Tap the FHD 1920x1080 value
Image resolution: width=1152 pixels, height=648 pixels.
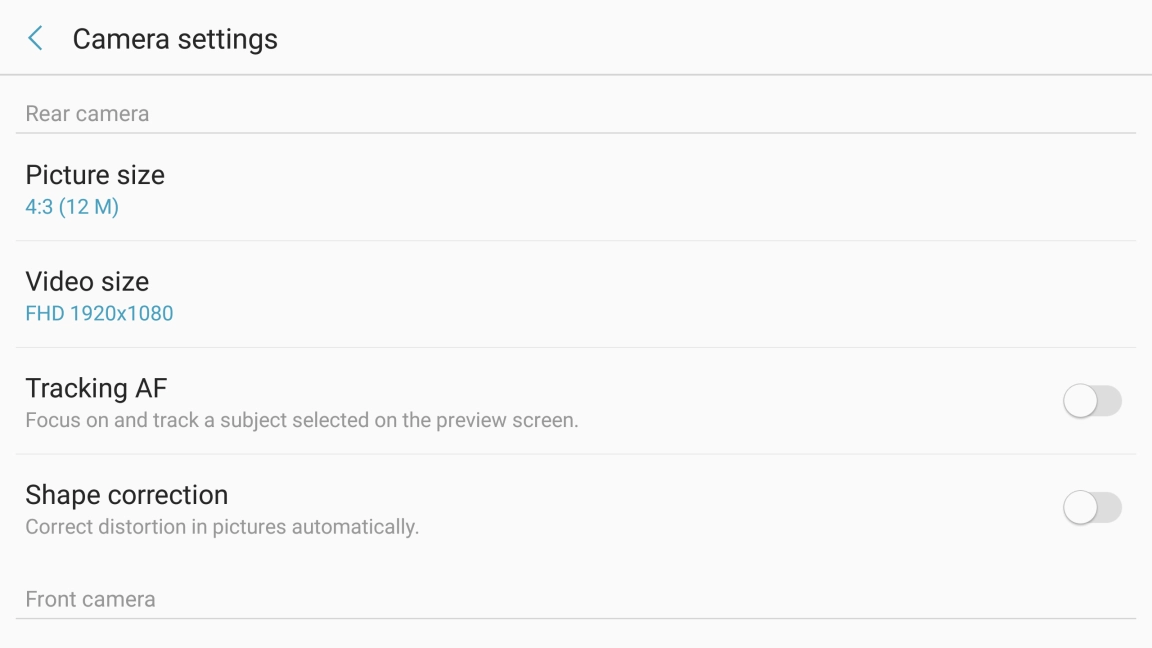(x=99, y=313)
